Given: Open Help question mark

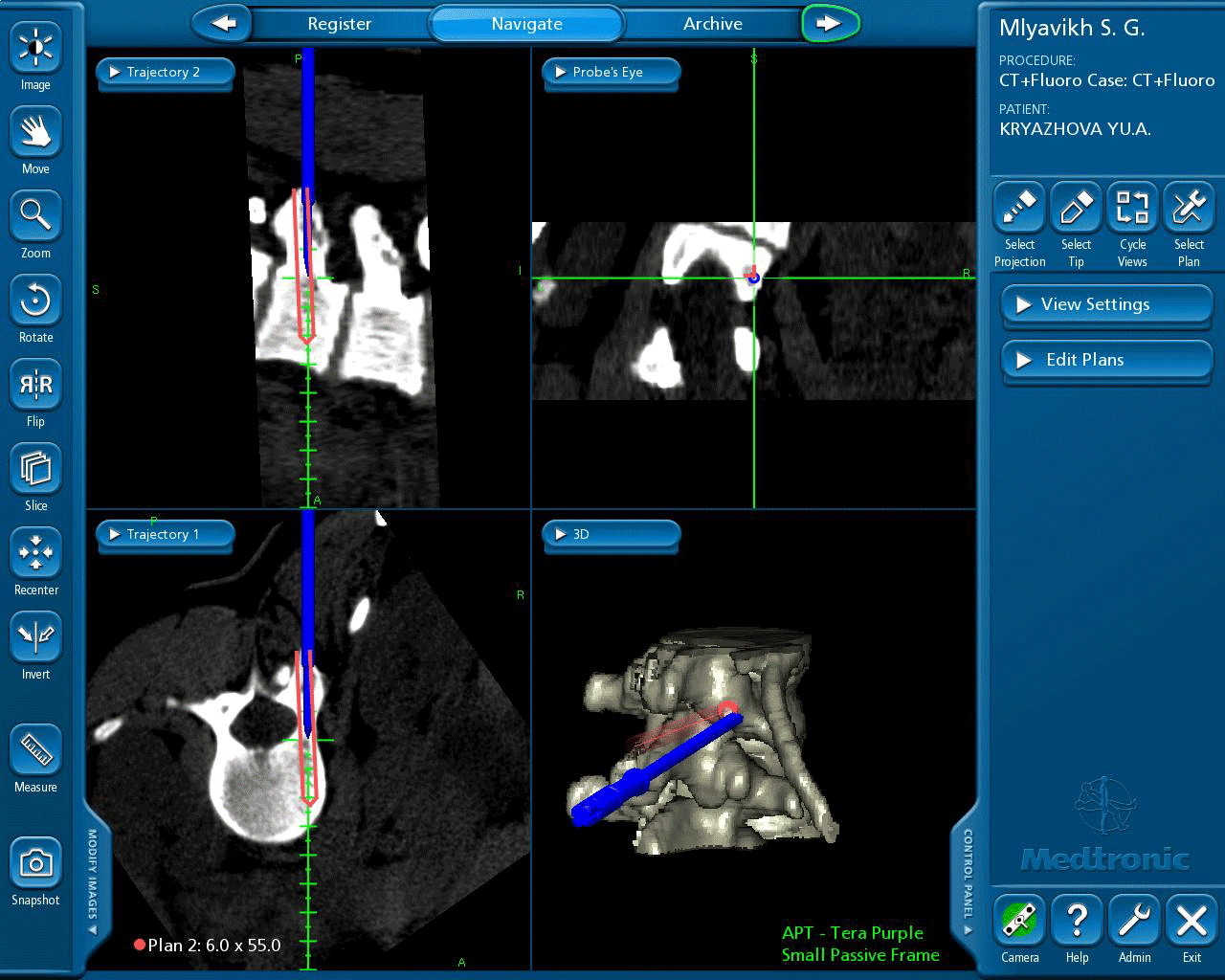Looking at the screenshot, I should [1077, 922].
